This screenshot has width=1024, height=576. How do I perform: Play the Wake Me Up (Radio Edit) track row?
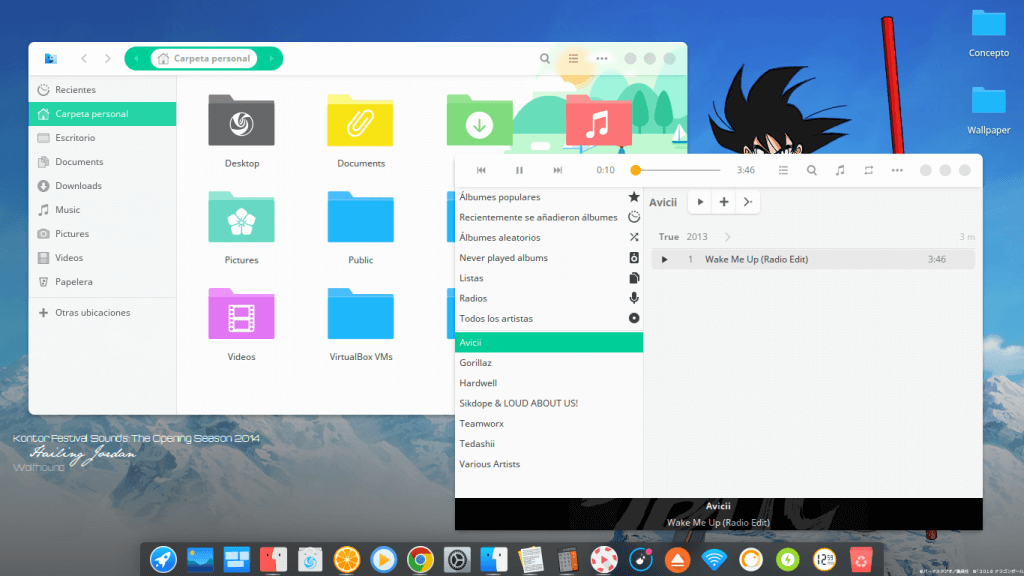tap(813, 259)
